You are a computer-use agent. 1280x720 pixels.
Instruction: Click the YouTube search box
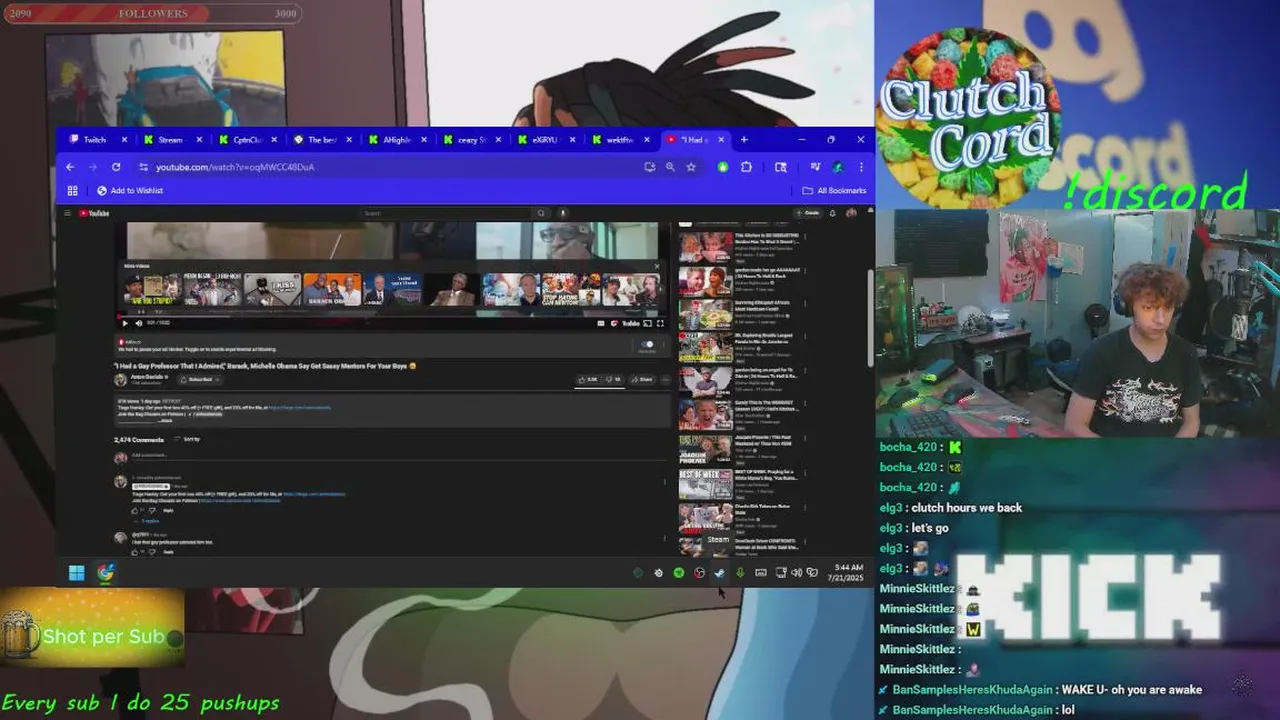445,213
